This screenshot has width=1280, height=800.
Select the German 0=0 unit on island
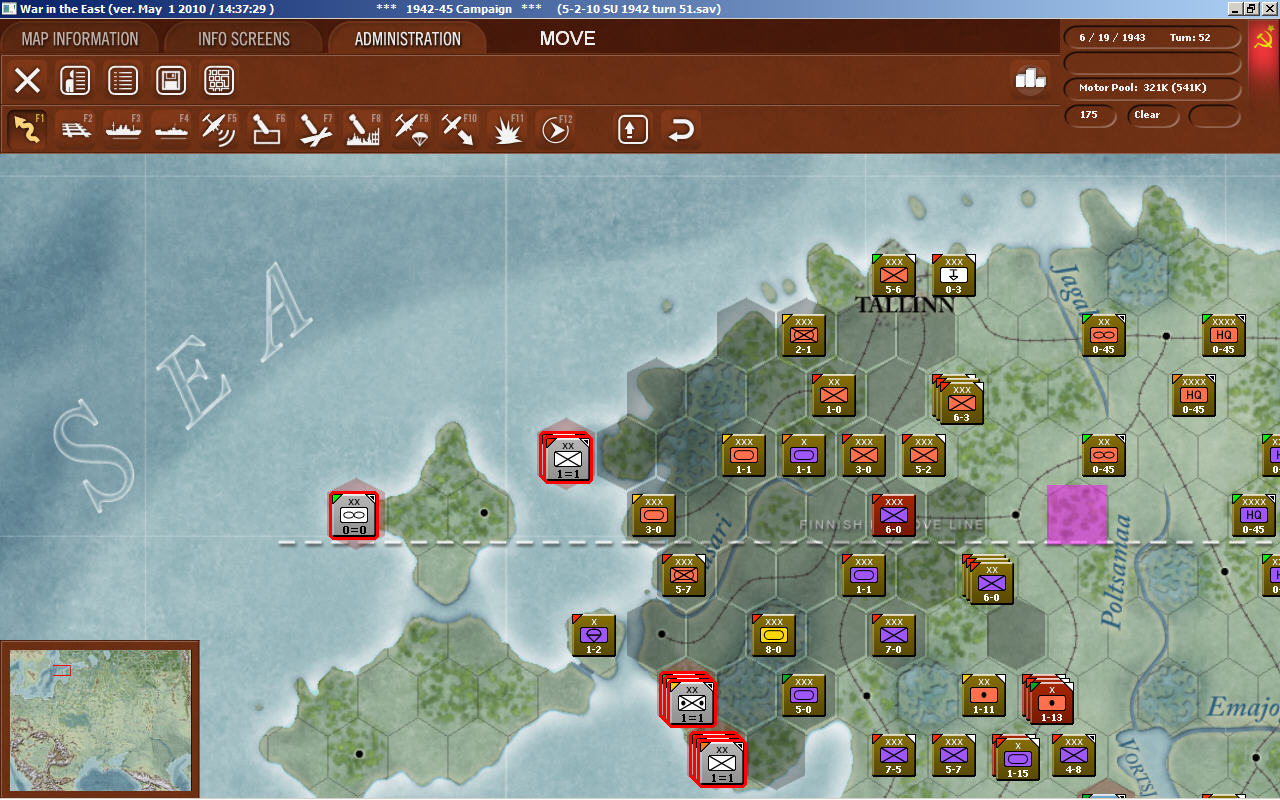click(x=354, y=515)
